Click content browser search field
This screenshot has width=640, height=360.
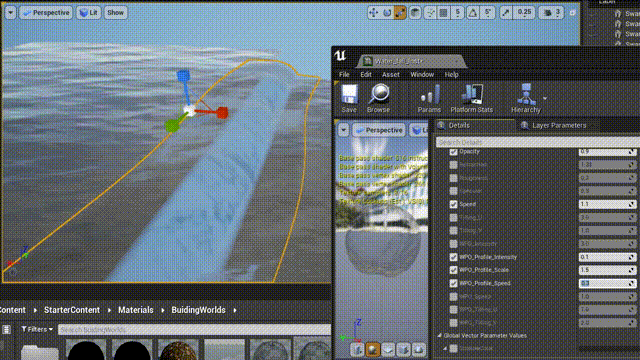pos(194,329)
